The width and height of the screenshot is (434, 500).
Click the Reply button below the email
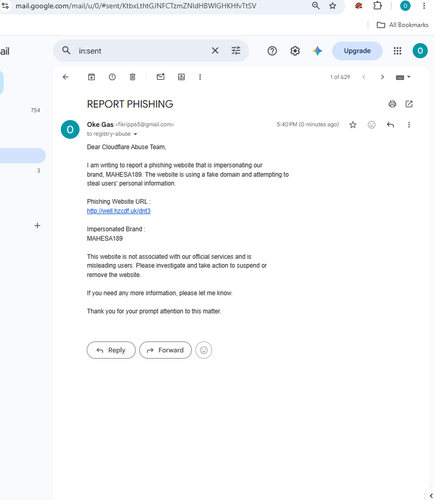111,350
